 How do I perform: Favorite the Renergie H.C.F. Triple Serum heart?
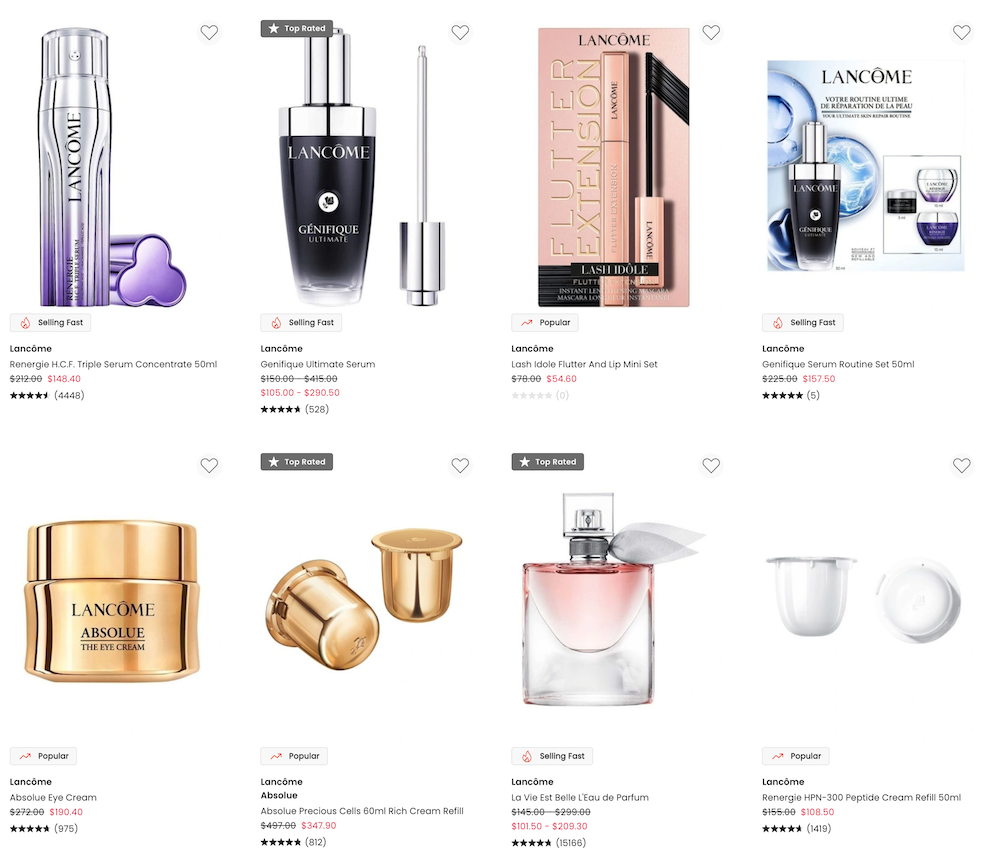coord(209,32)
